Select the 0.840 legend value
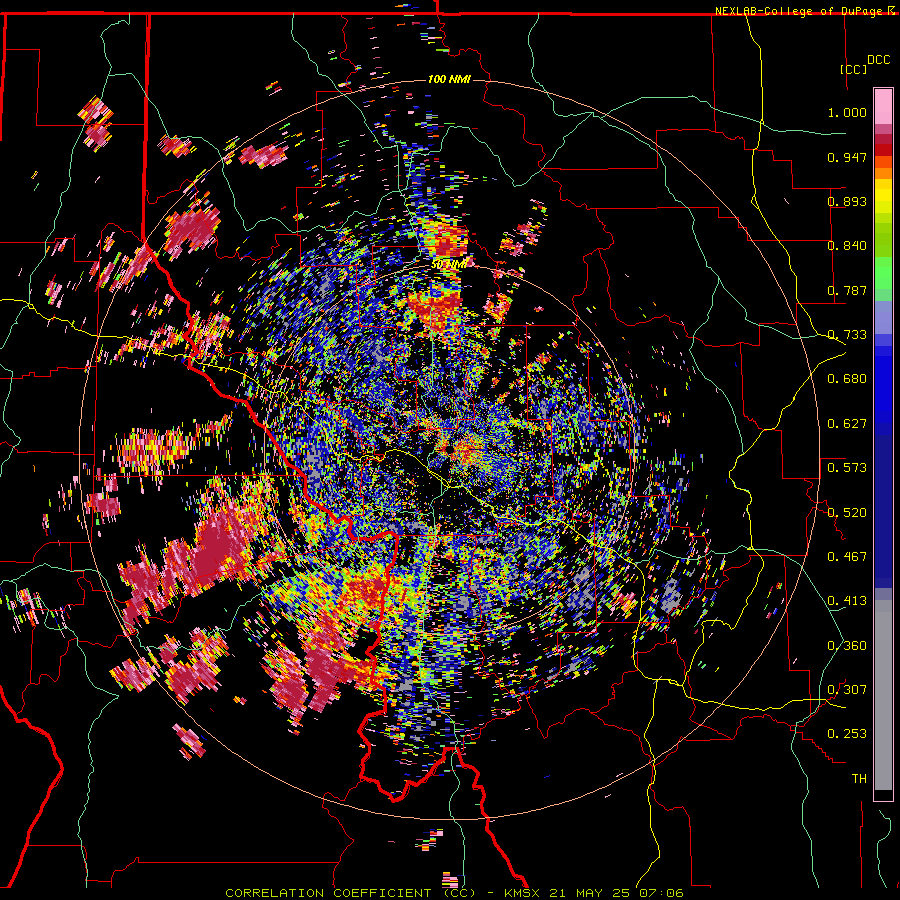 coord(847,246)
